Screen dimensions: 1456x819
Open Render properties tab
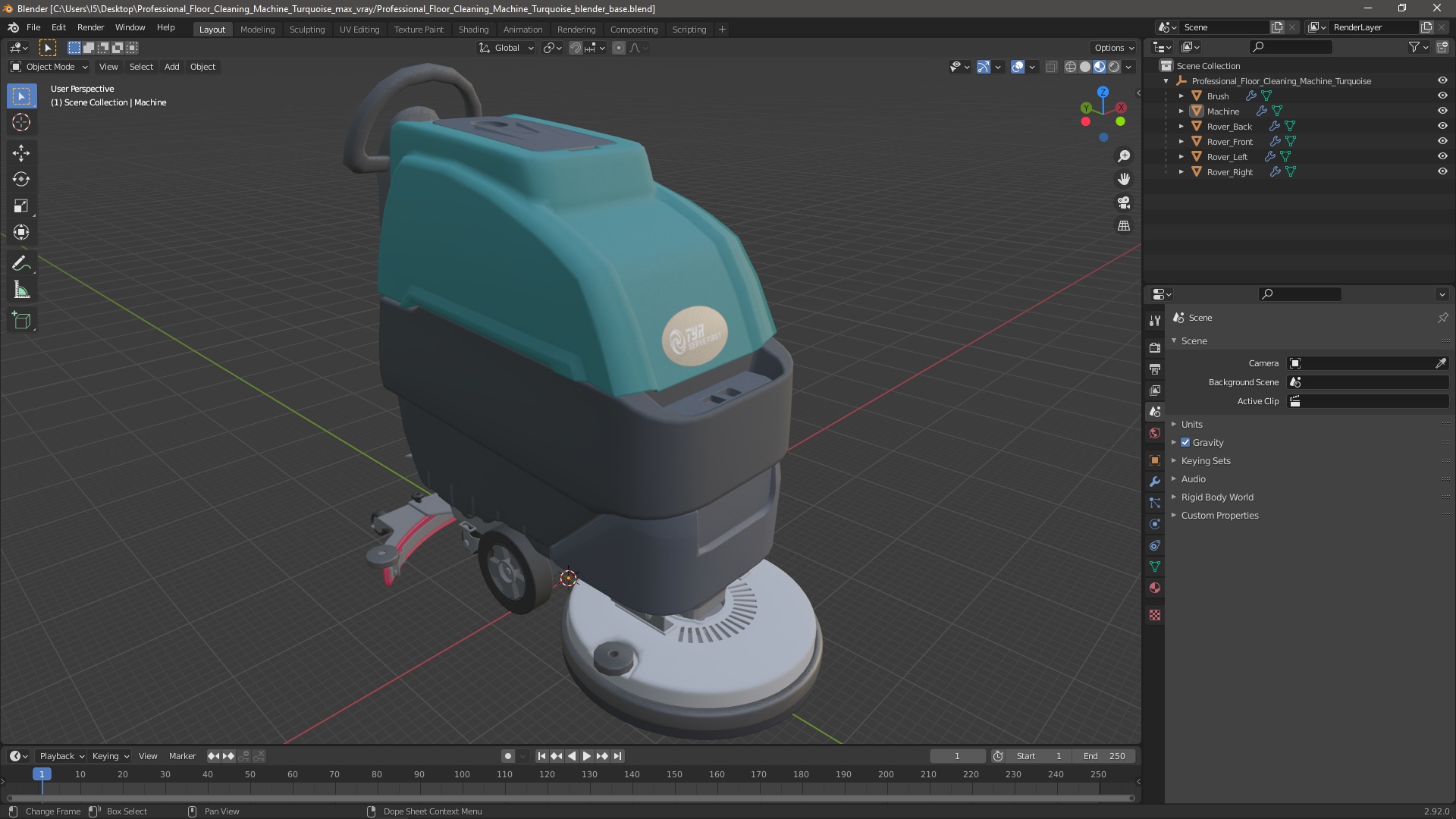1155,347
